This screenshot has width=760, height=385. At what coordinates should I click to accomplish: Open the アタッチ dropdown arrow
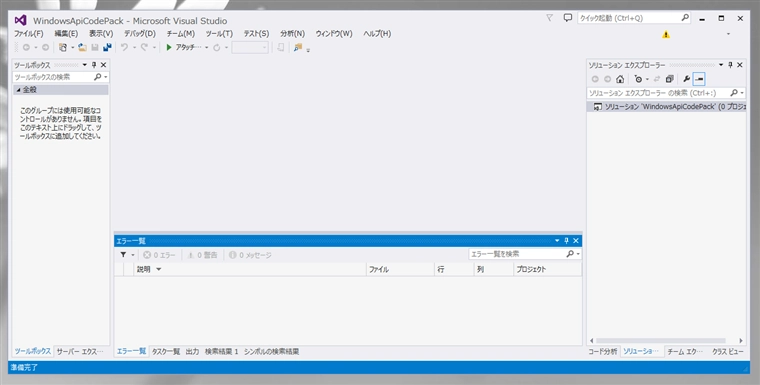[206, 48]
